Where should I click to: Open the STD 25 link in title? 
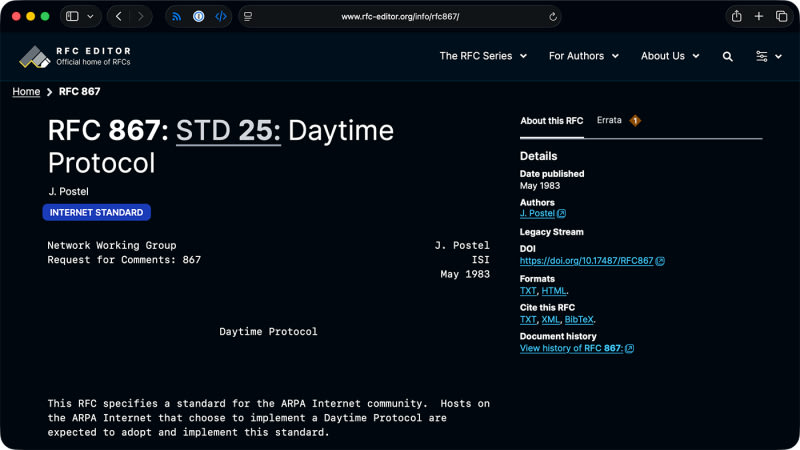[x=228, y=131]
